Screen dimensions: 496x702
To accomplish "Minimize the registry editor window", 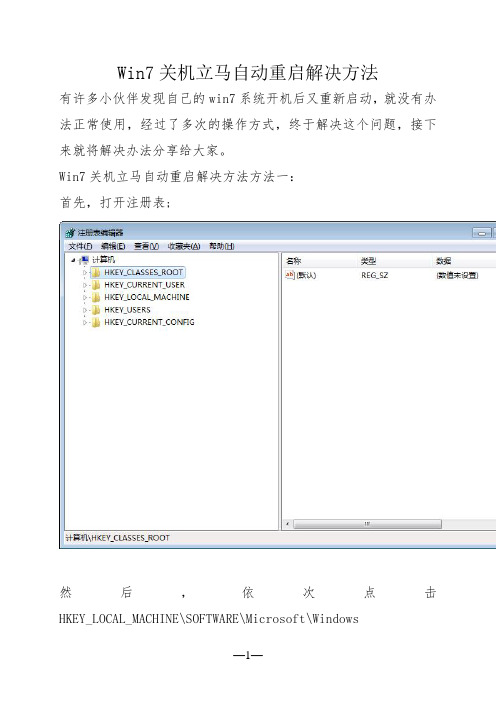I will coord(482,233).
